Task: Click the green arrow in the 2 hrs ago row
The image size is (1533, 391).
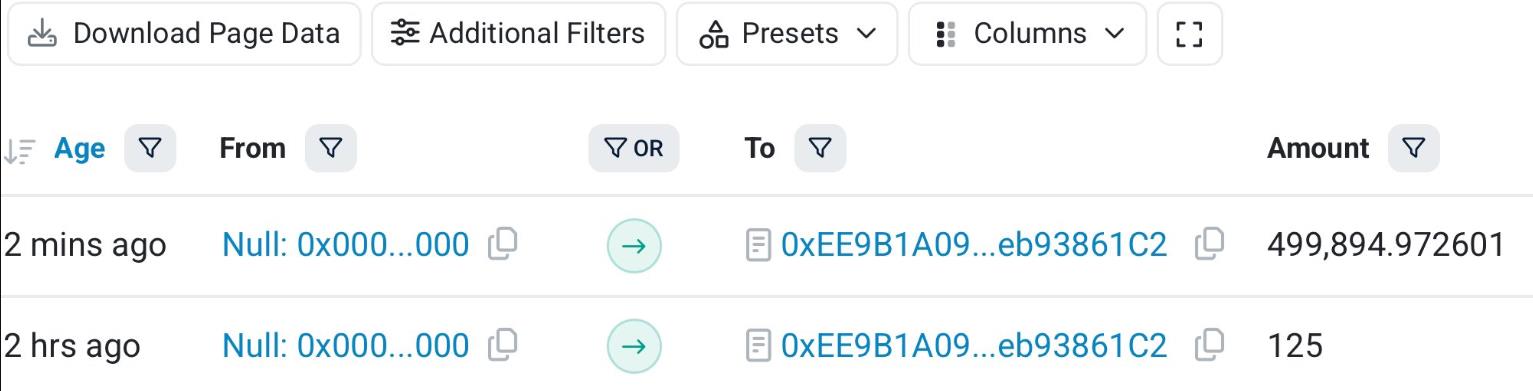Action: click(634, 346)
